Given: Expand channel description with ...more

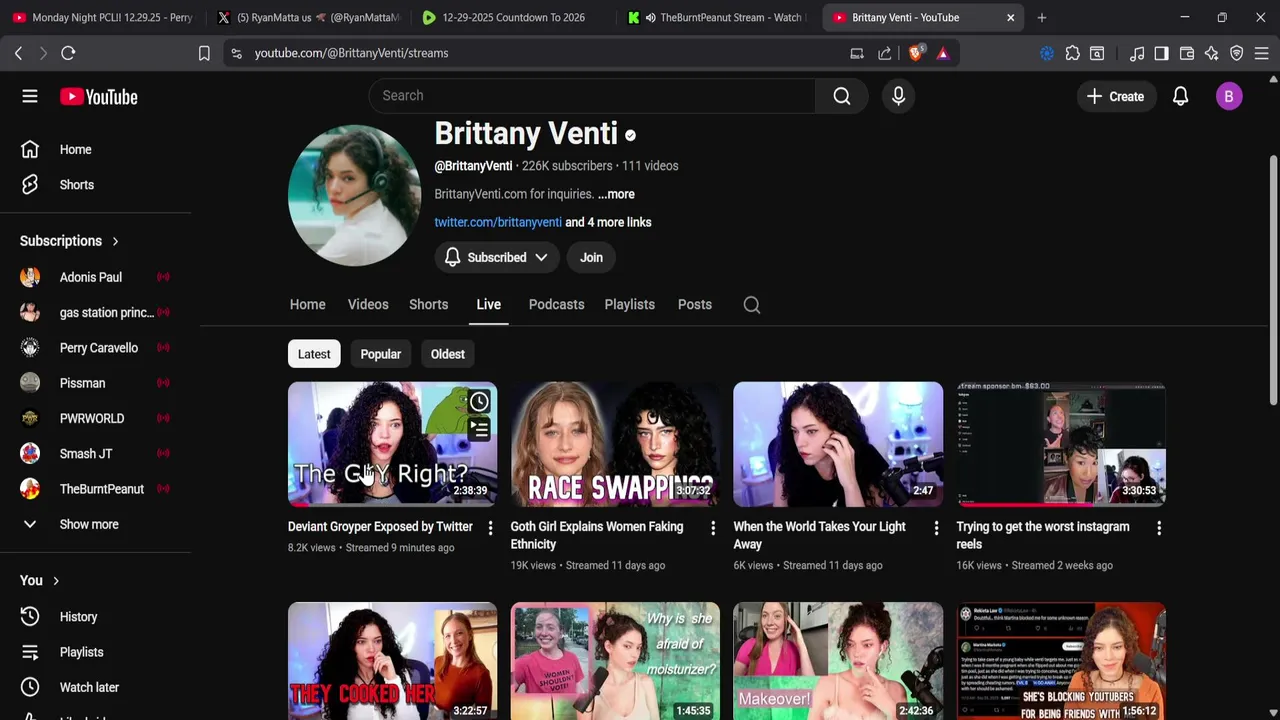Looking at the screenshot, I should (616, 194).
